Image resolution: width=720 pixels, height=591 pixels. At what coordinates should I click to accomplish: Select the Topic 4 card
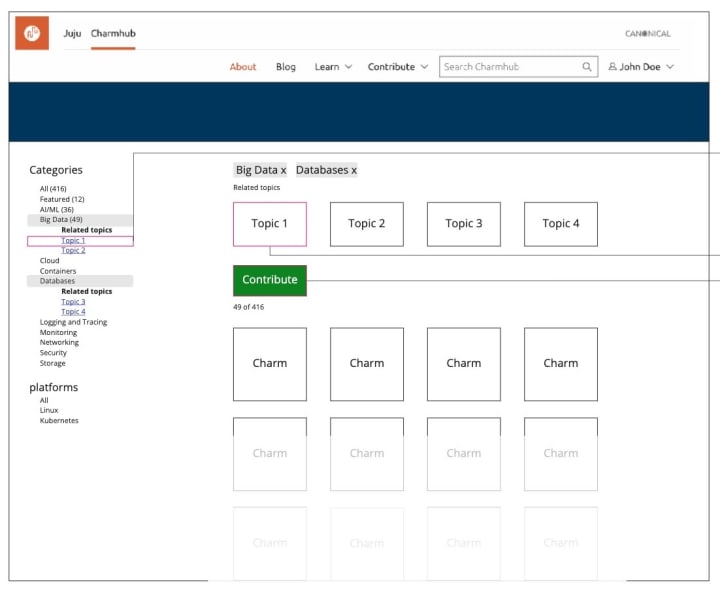[x=561, y=224]
